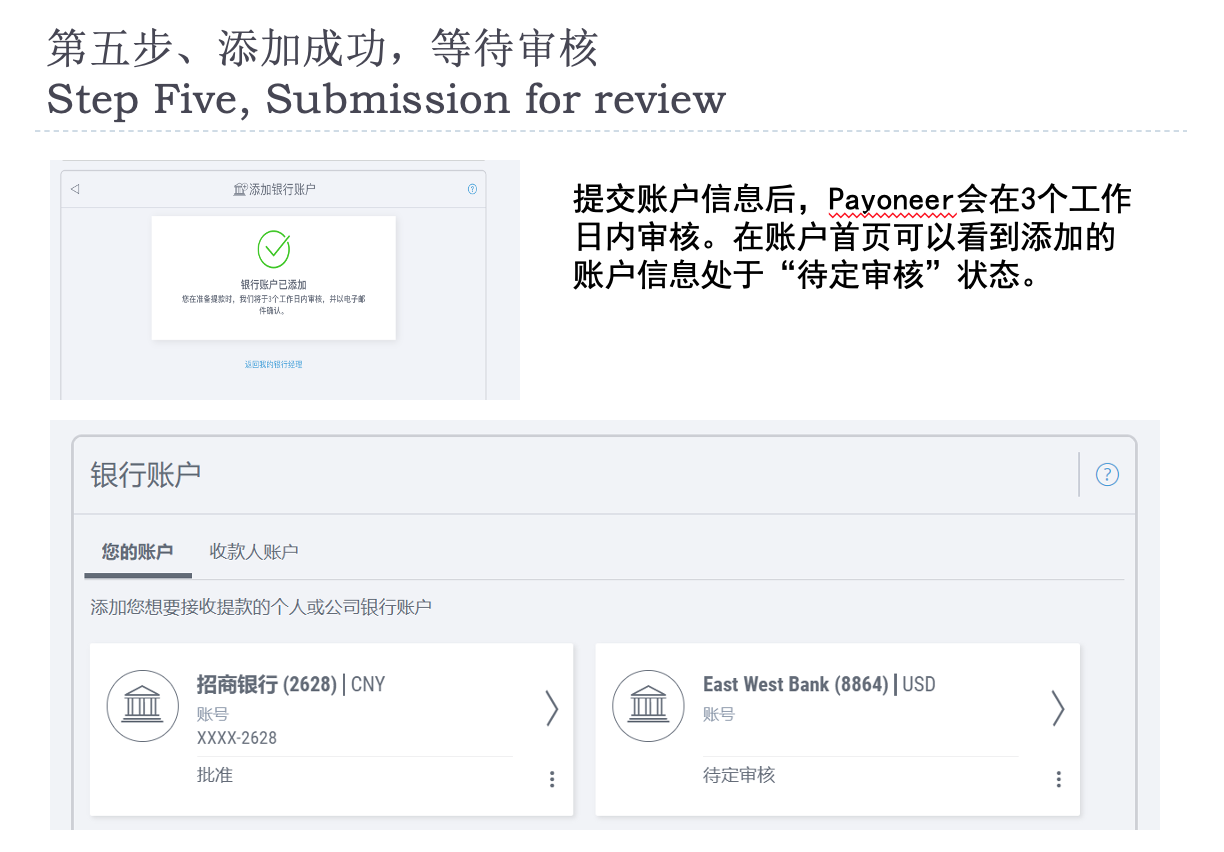Click the 批准 status on 招商银行 card
1224x852 pixels.
(215, 775)
